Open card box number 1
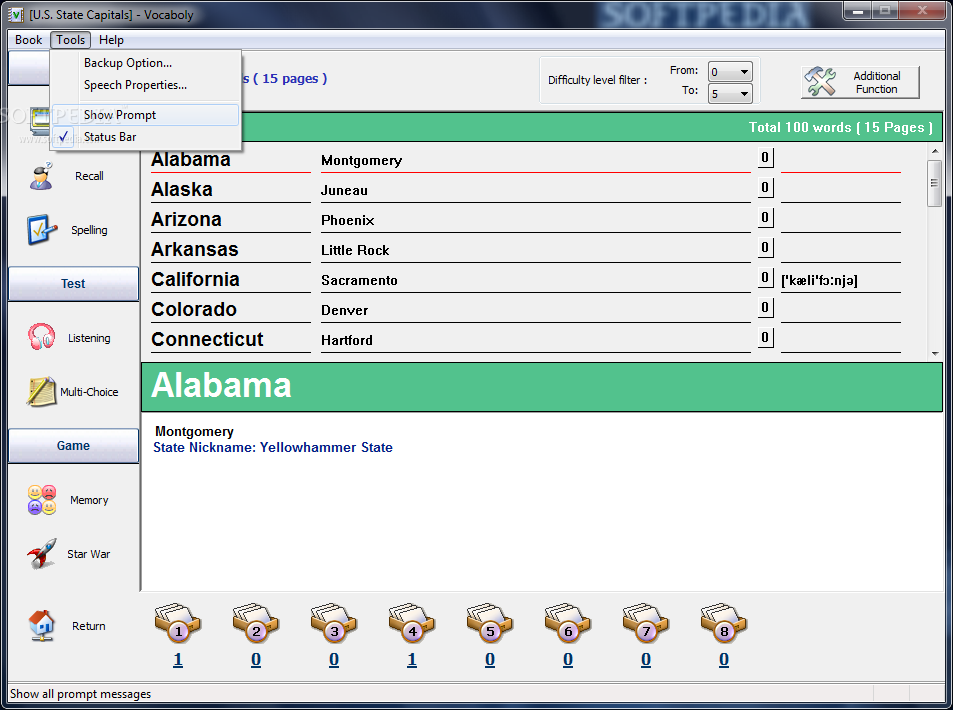Image resolution: width=953 pixels, height=710 pixels. 177,623
